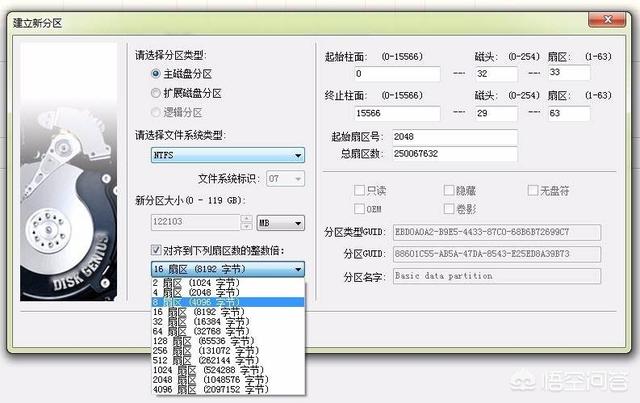Click the 起始柱面 field containing 0

click(x=397, y=74)
